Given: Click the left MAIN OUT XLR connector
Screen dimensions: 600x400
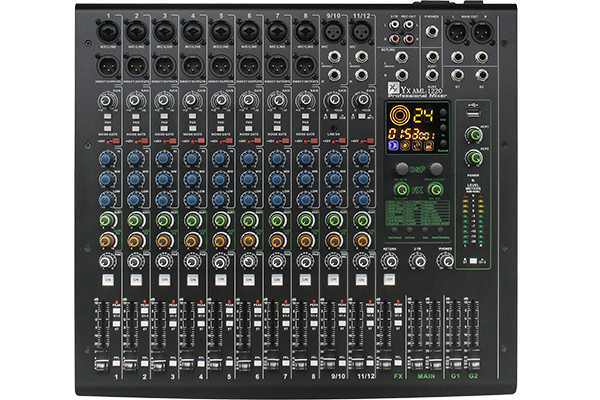Looking at the screenshot, I should pos(460,33).
